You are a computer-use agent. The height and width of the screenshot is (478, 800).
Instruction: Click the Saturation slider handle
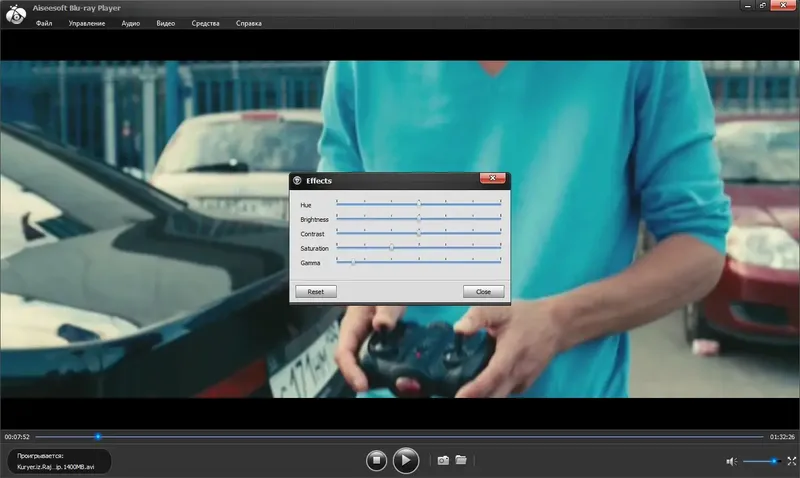[x=391, y=247]
